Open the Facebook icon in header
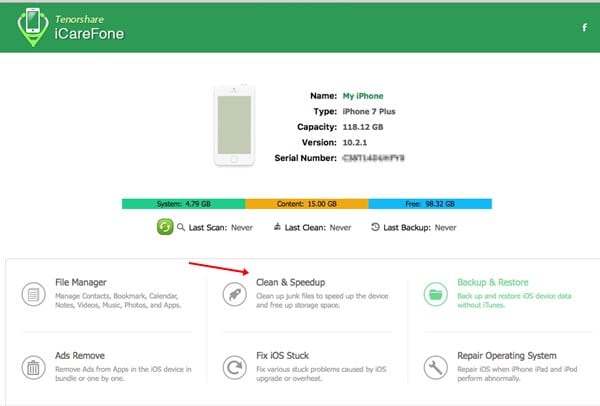 point(585,27)
